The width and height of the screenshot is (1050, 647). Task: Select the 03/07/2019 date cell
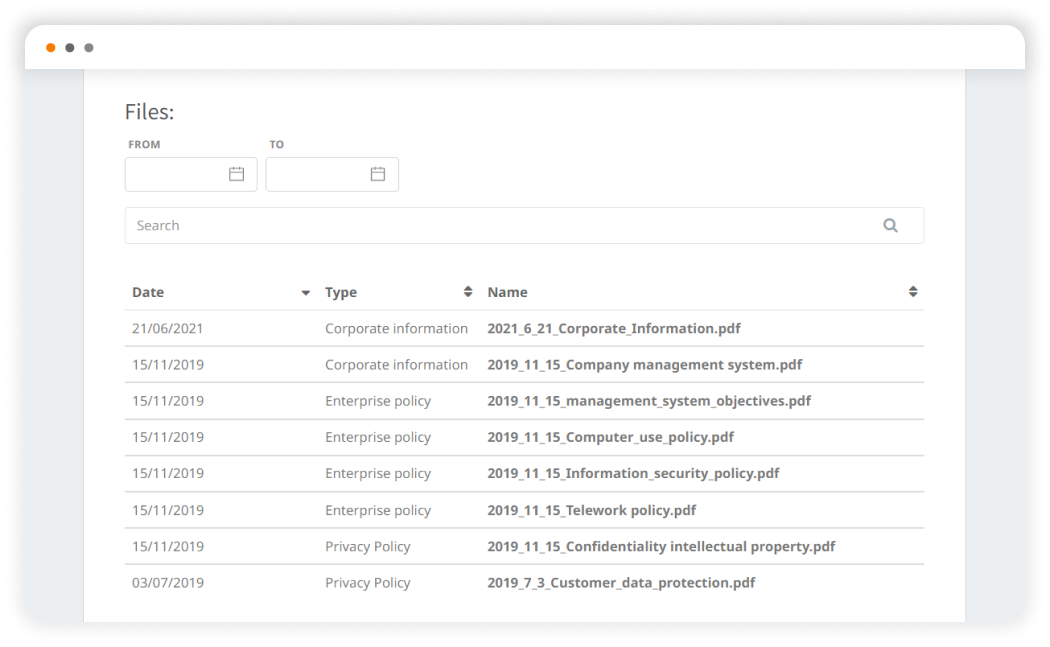coord(167,582)
